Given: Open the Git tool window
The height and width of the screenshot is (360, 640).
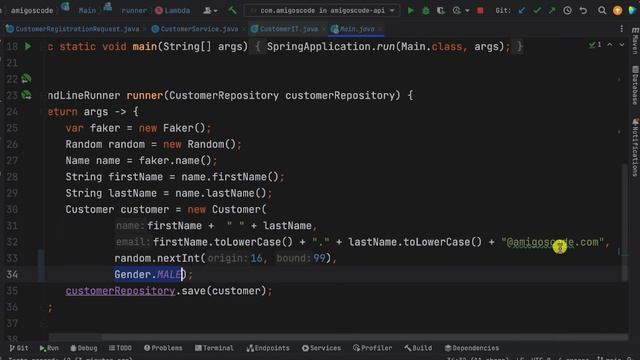Looking at the screenshot, I should click(x=19, y=348).
